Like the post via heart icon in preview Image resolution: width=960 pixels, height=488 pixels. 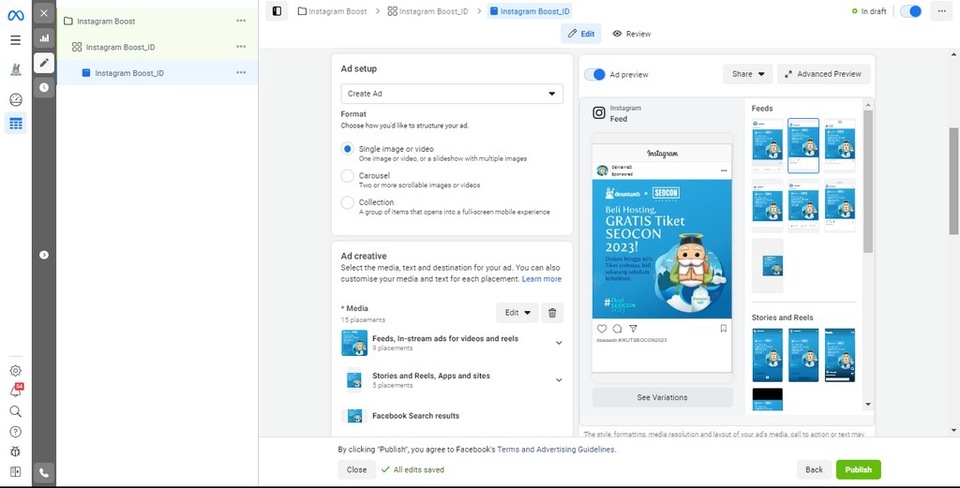(x=602, y=329)
